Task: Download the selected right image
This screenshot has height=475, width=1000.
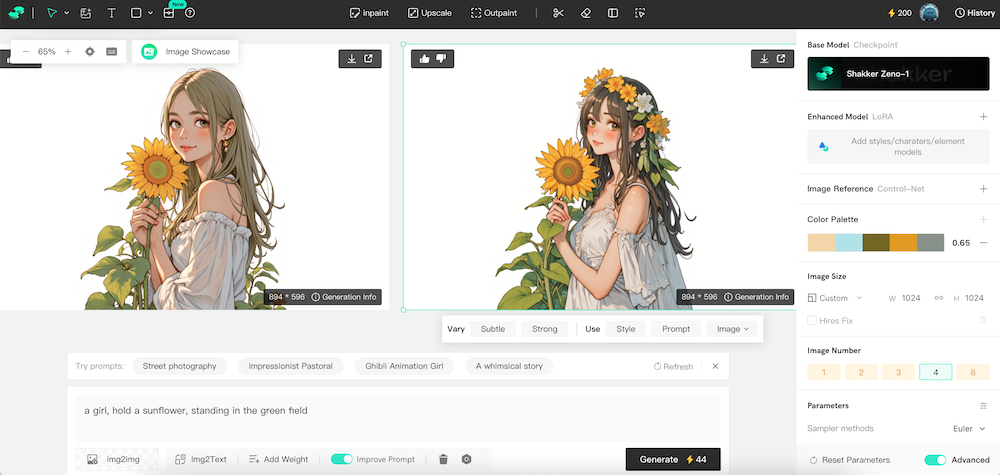Action: tap(764, 59)
